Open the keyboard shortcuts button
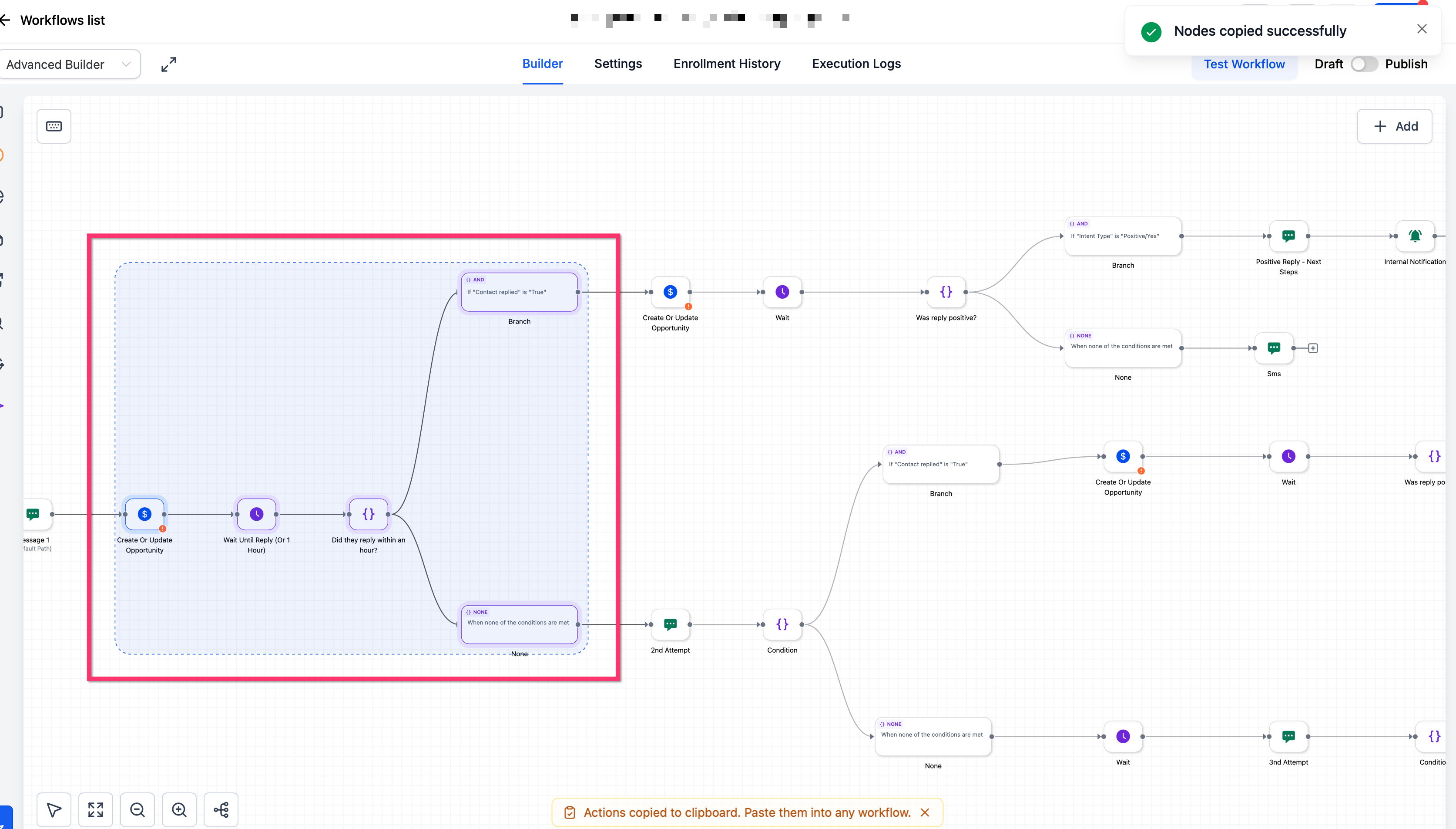Image resolution: width=1456 pixels, height=829 pixels. coord(54,126)
